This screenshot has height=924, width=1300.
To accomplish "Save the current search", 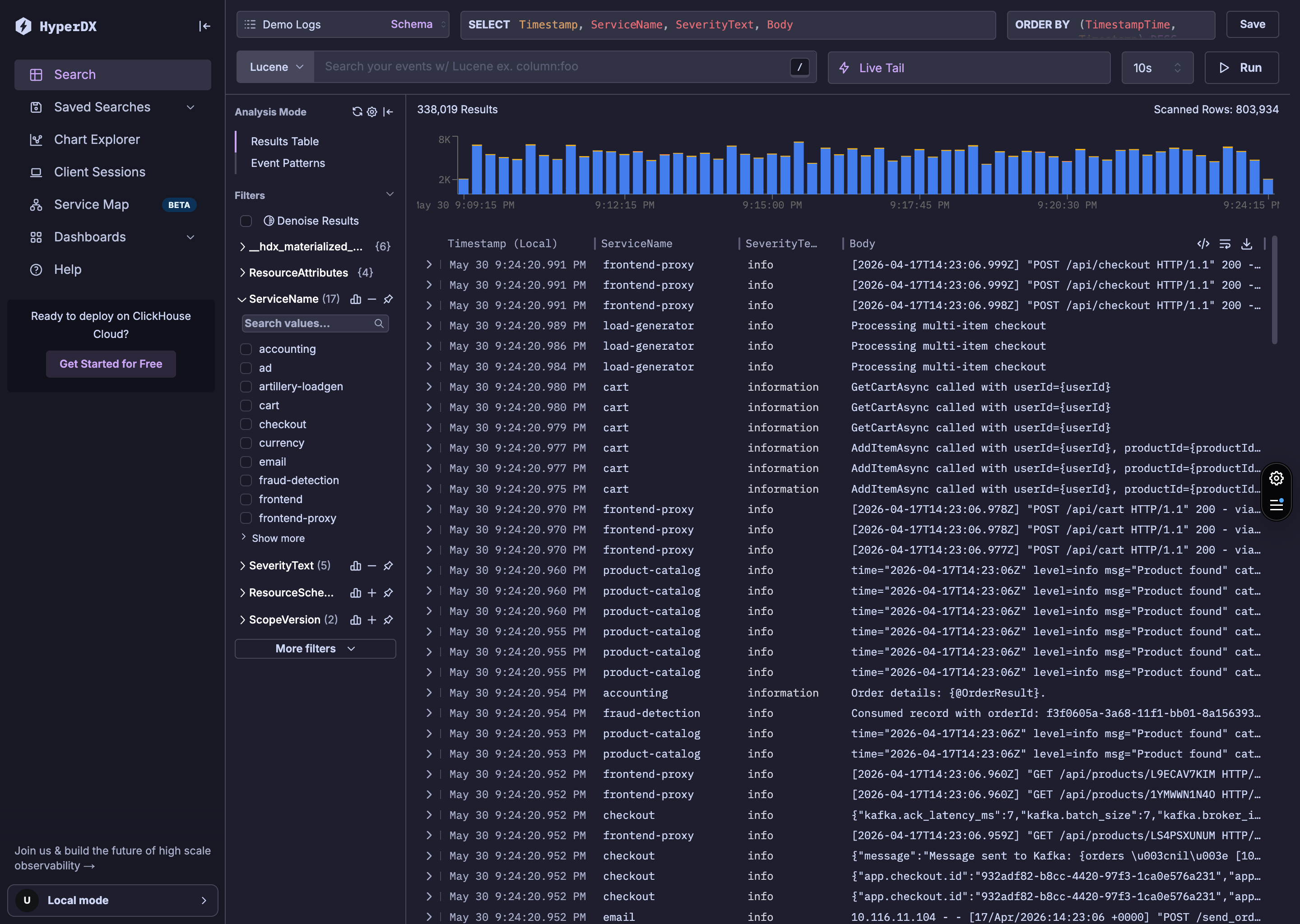I will [1252, 24].
